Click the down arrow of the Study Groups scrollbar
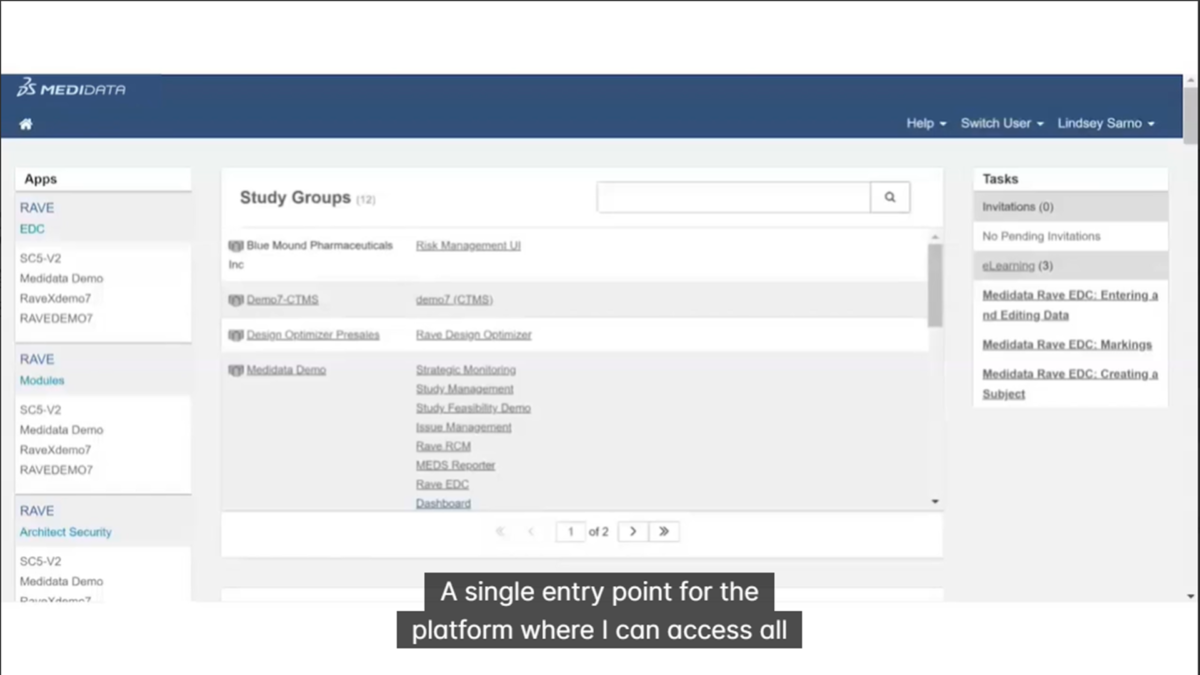 935,501
